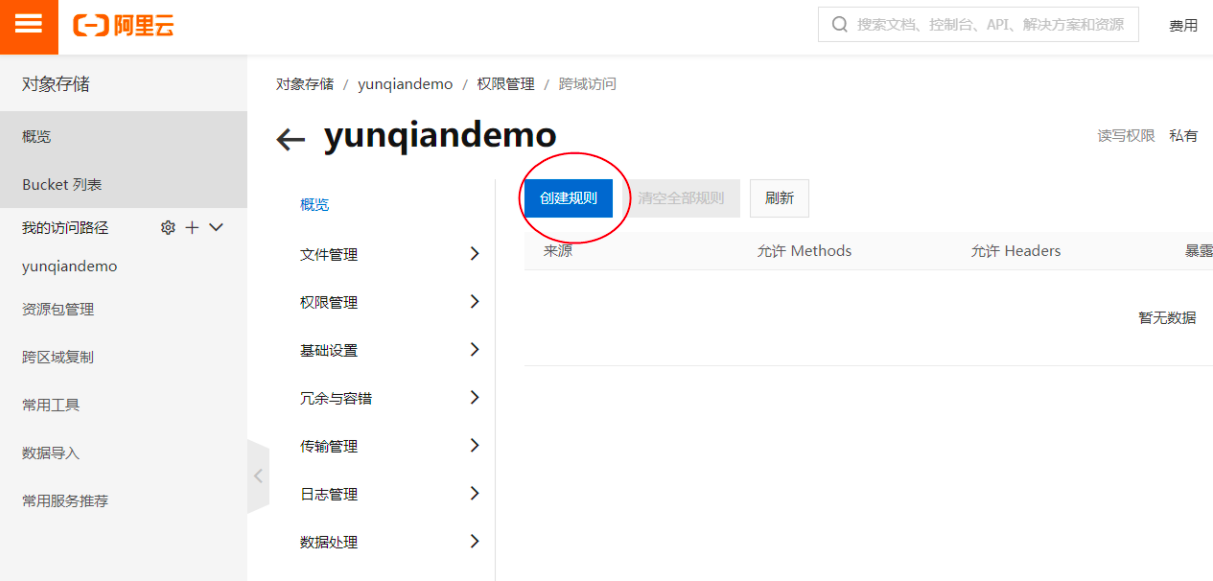Go back using arrow beside yunqiandemo
Viewport: 1213px width, 581px height.
(x=290, y=139)
